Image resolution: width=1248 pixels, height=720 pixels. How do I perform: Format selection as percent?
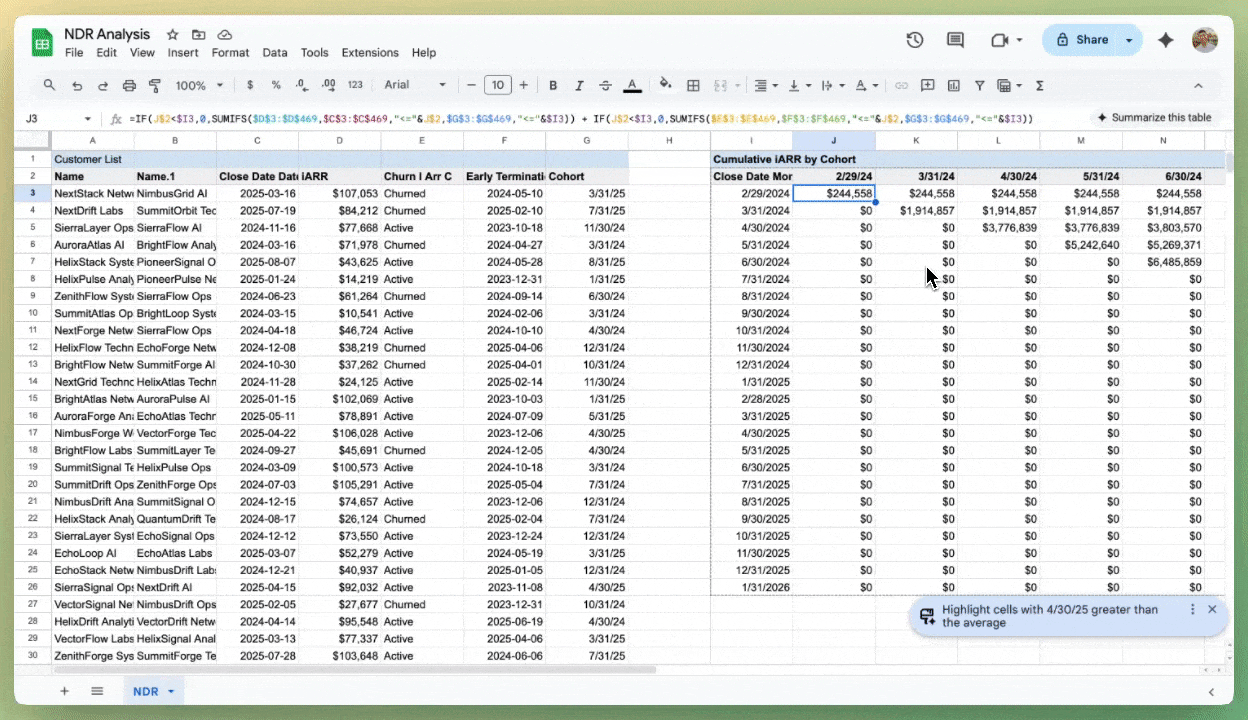pyautogui.click(x=276, y=85)
